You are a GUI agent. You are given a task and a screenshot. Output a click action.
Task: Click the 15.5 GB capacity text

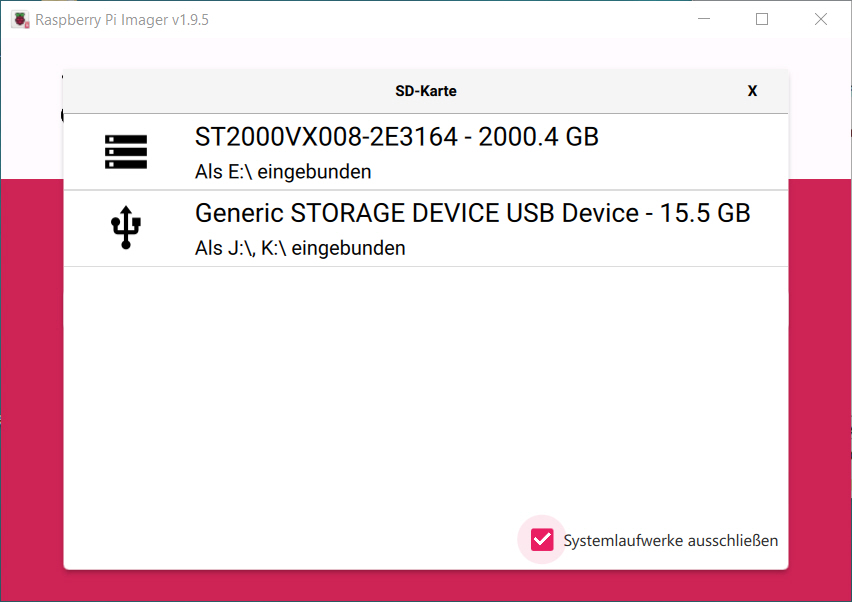(705, 213)
